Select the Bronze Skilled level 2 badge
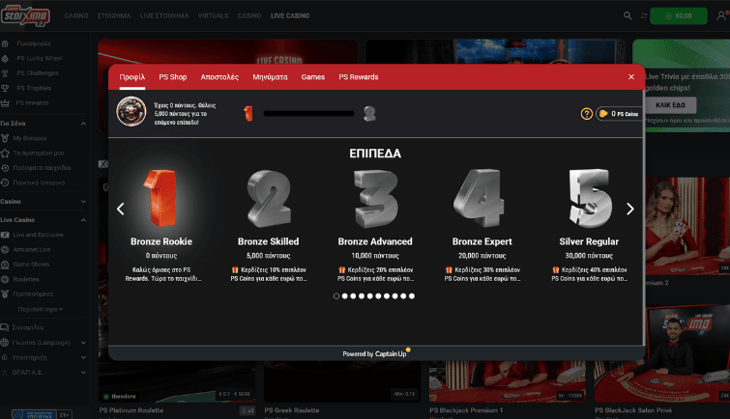 coord(268,198)
